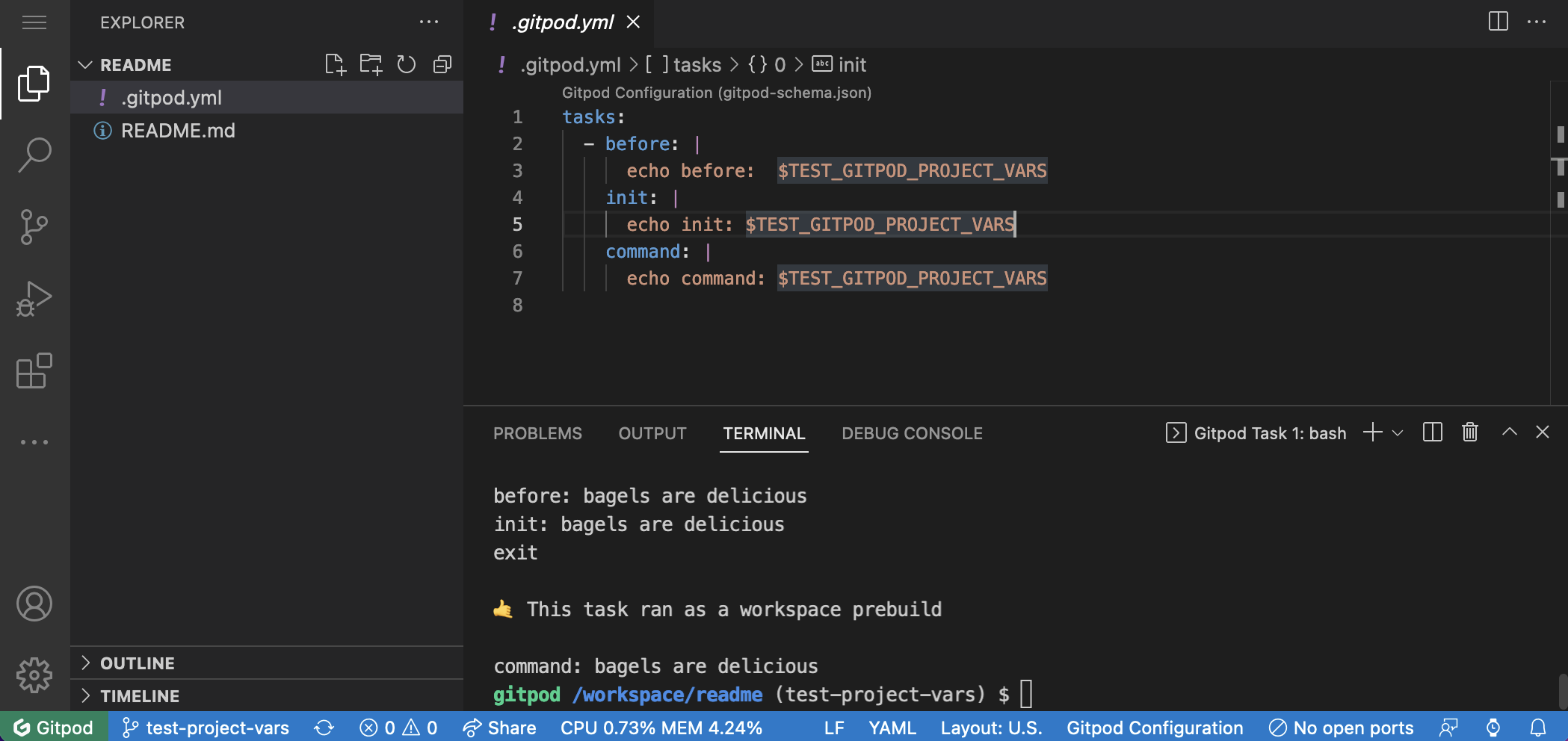Open the Search panel
Viewport: 1568px width, 741px height.
coord(34,153)
